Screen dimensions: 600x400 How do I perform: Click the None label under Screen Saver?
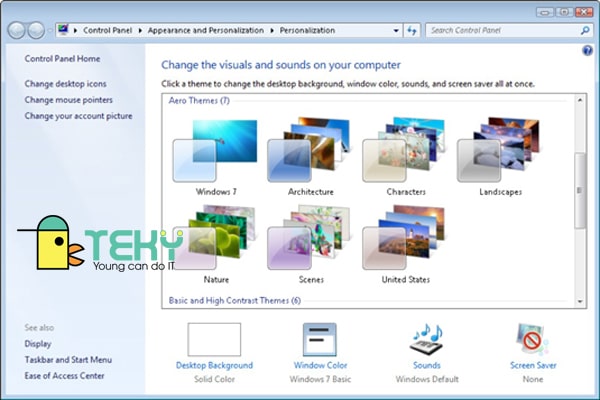click(x=533, y=379)
